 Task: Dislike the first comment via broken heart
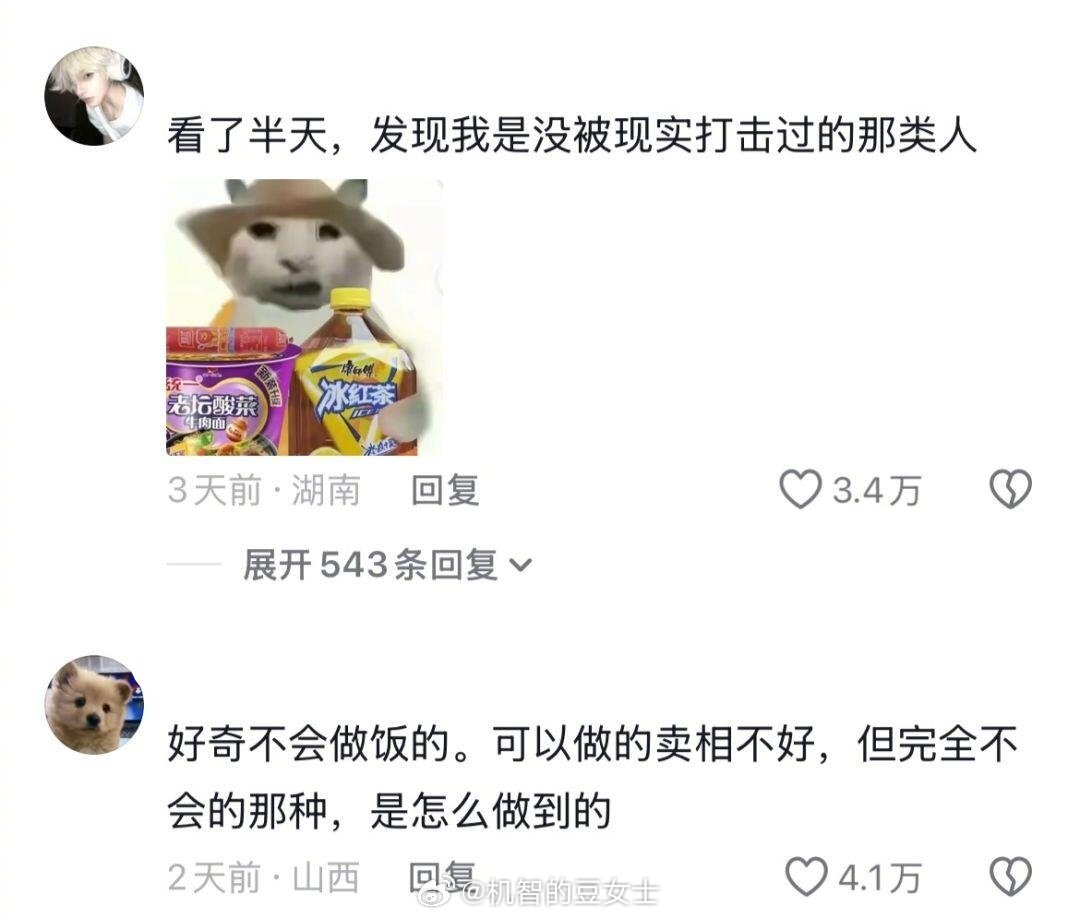tap(1010, 489)
